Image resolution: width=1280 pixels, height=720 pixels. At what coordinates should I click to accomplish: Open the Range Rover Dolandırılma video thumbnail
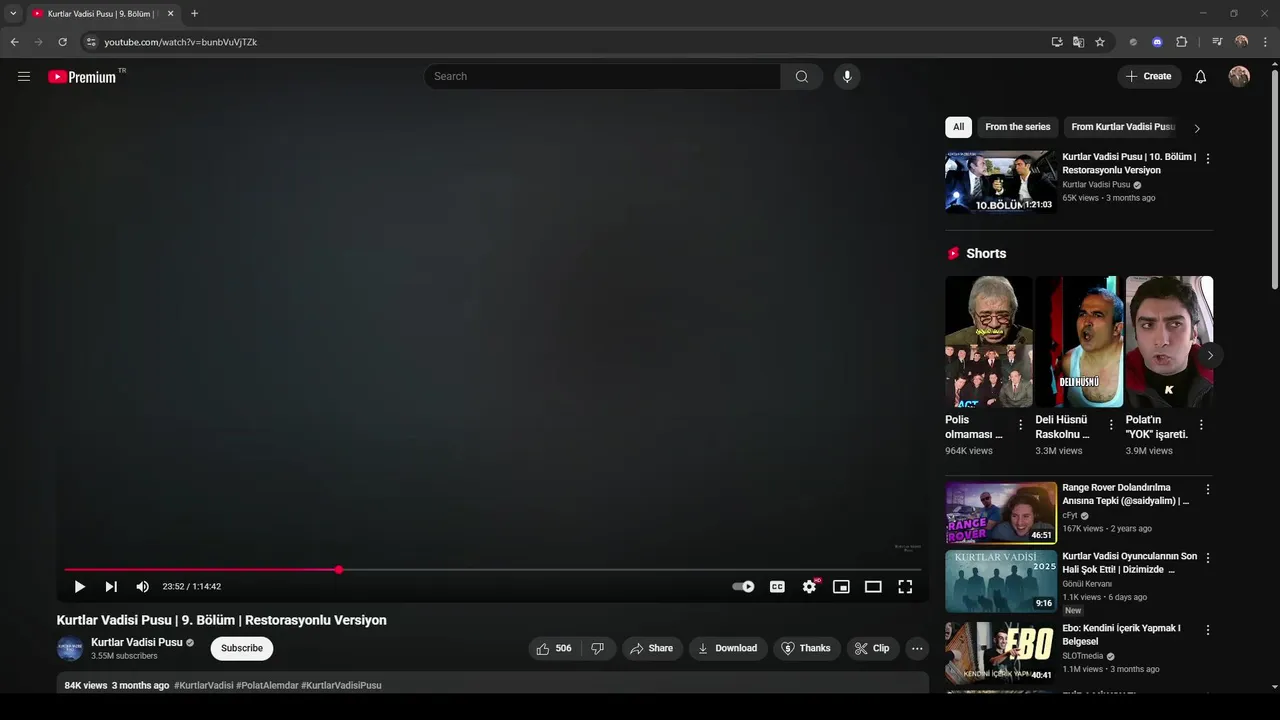1001,513
